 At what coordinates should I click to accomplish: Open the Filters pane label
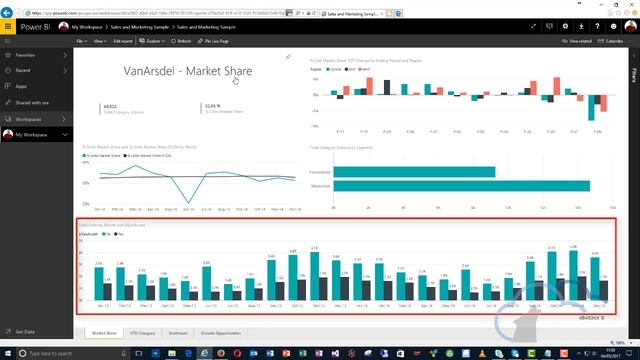point(634,75)
